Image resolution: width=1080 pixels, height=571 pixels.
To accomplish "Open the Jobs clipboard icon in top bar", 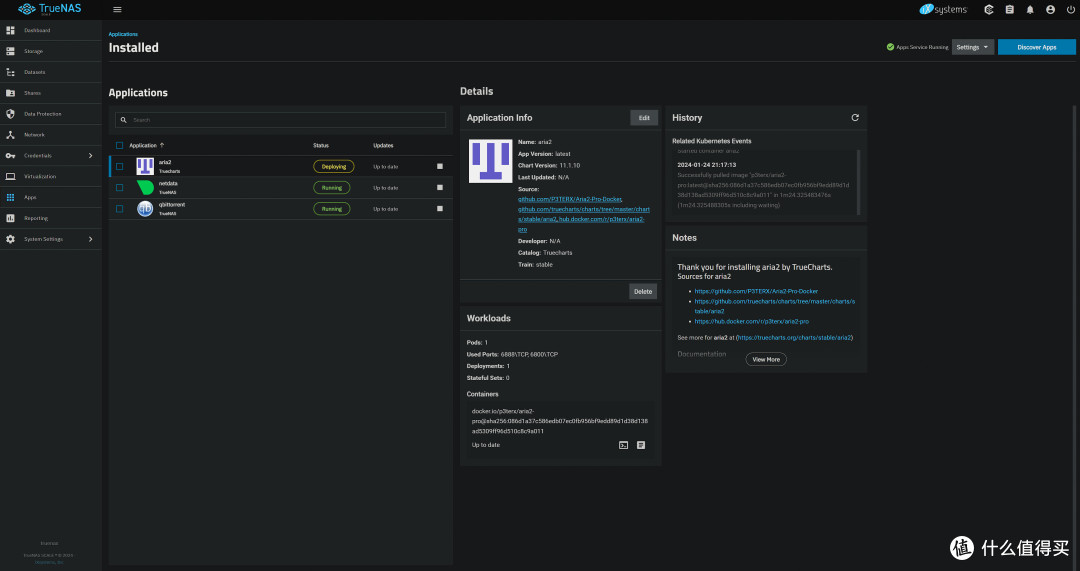I will click(x=1009, y=10).
